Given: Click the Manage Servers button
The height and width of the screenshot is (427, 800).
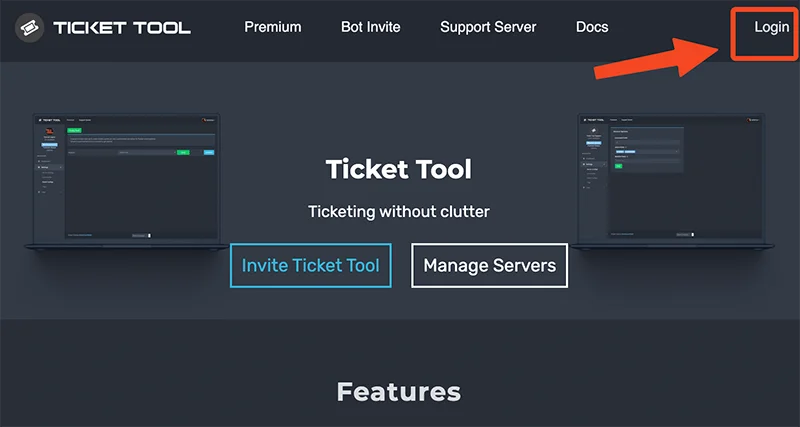Looking at the screenshot, I should point(489,265).
